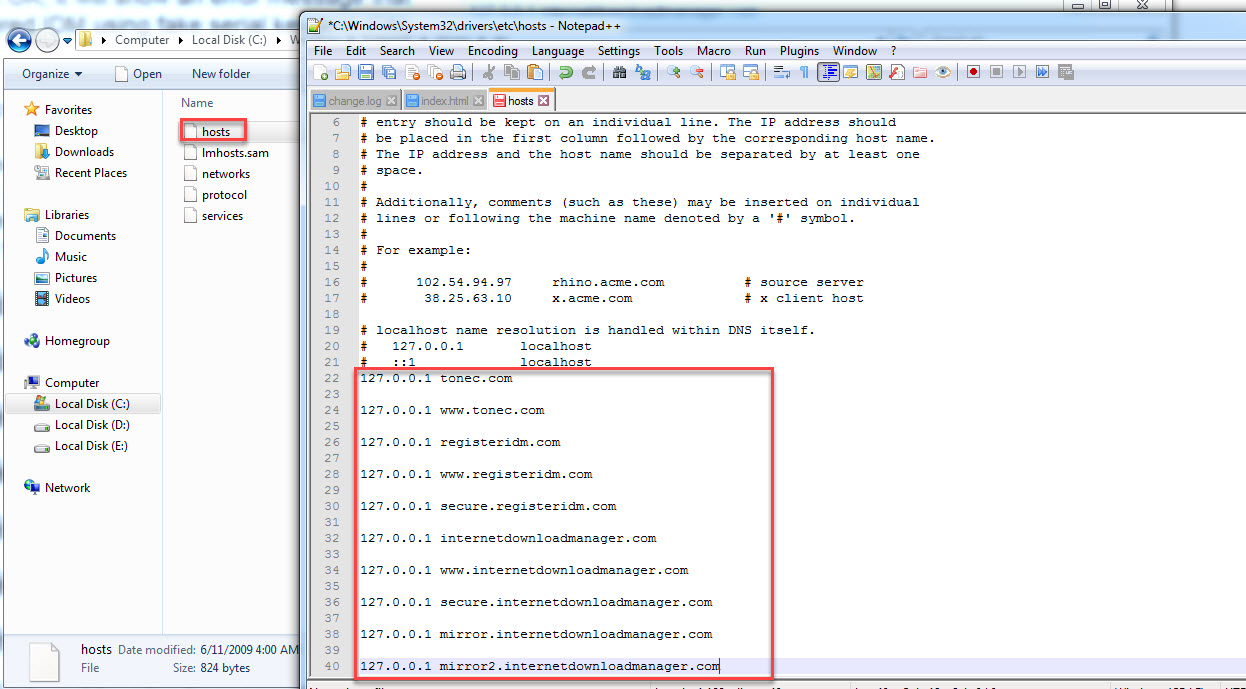Open the Macro menu
The width and height of the screenshot is (1246, 689).
coord(714,51)
